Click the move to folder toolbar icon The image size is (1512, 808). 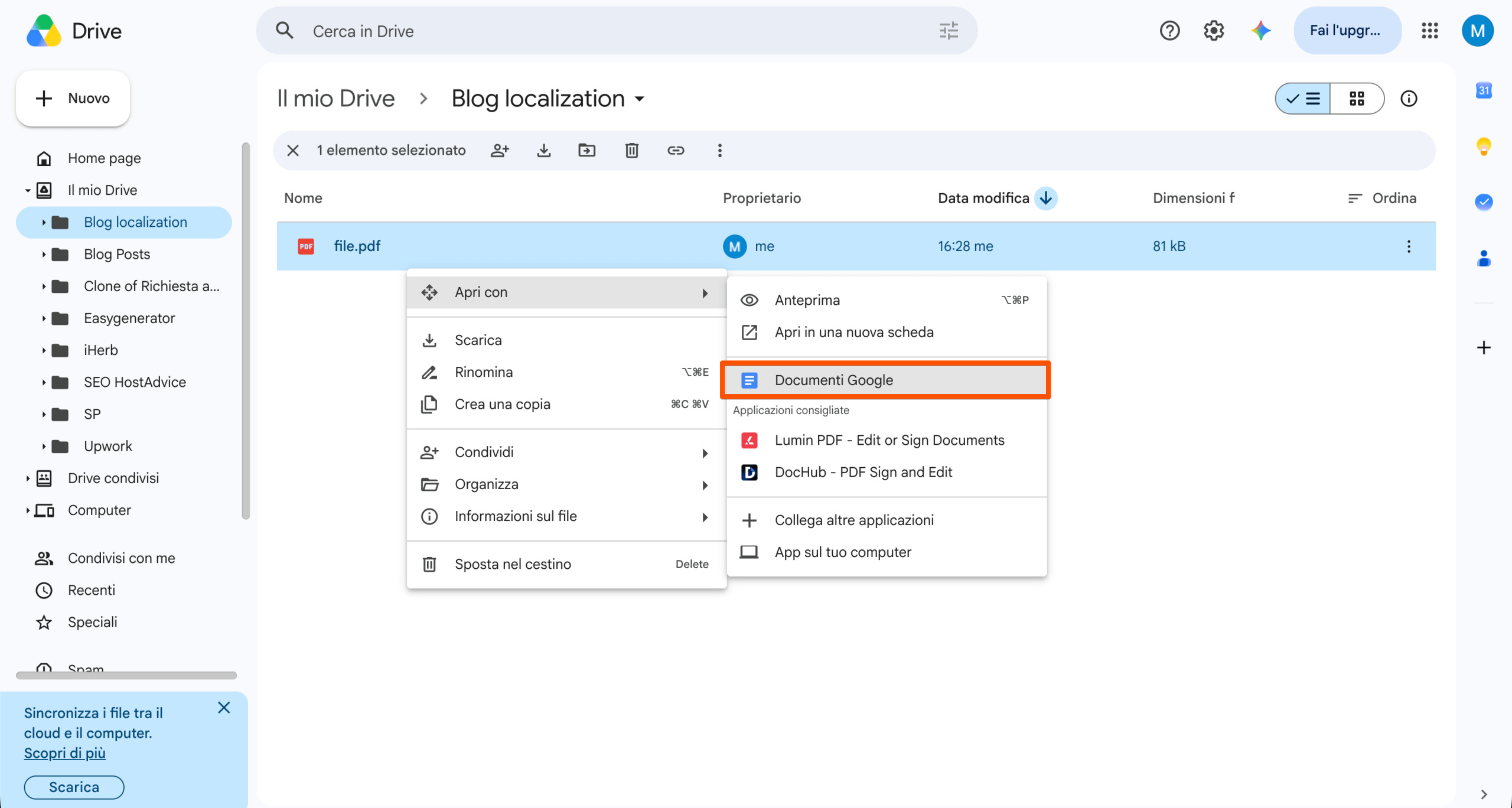[x=587, y=151]
